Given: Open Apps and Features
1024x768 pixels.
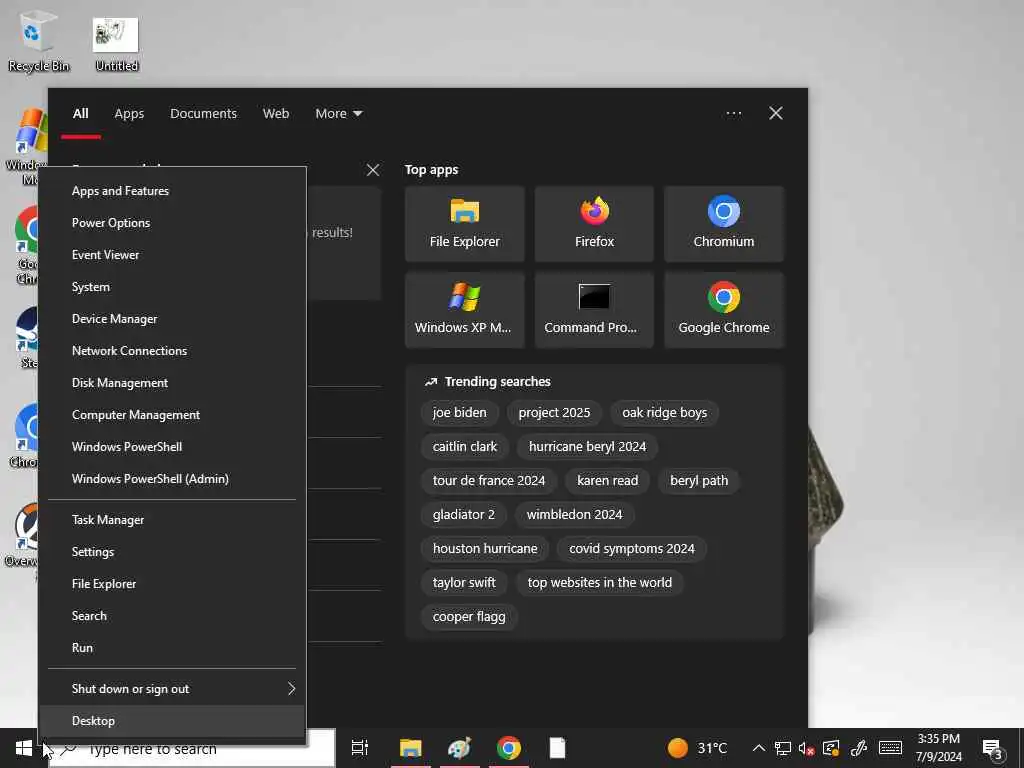Looking at the screenshot, I should pyautogui.click(x=172, y=191).
